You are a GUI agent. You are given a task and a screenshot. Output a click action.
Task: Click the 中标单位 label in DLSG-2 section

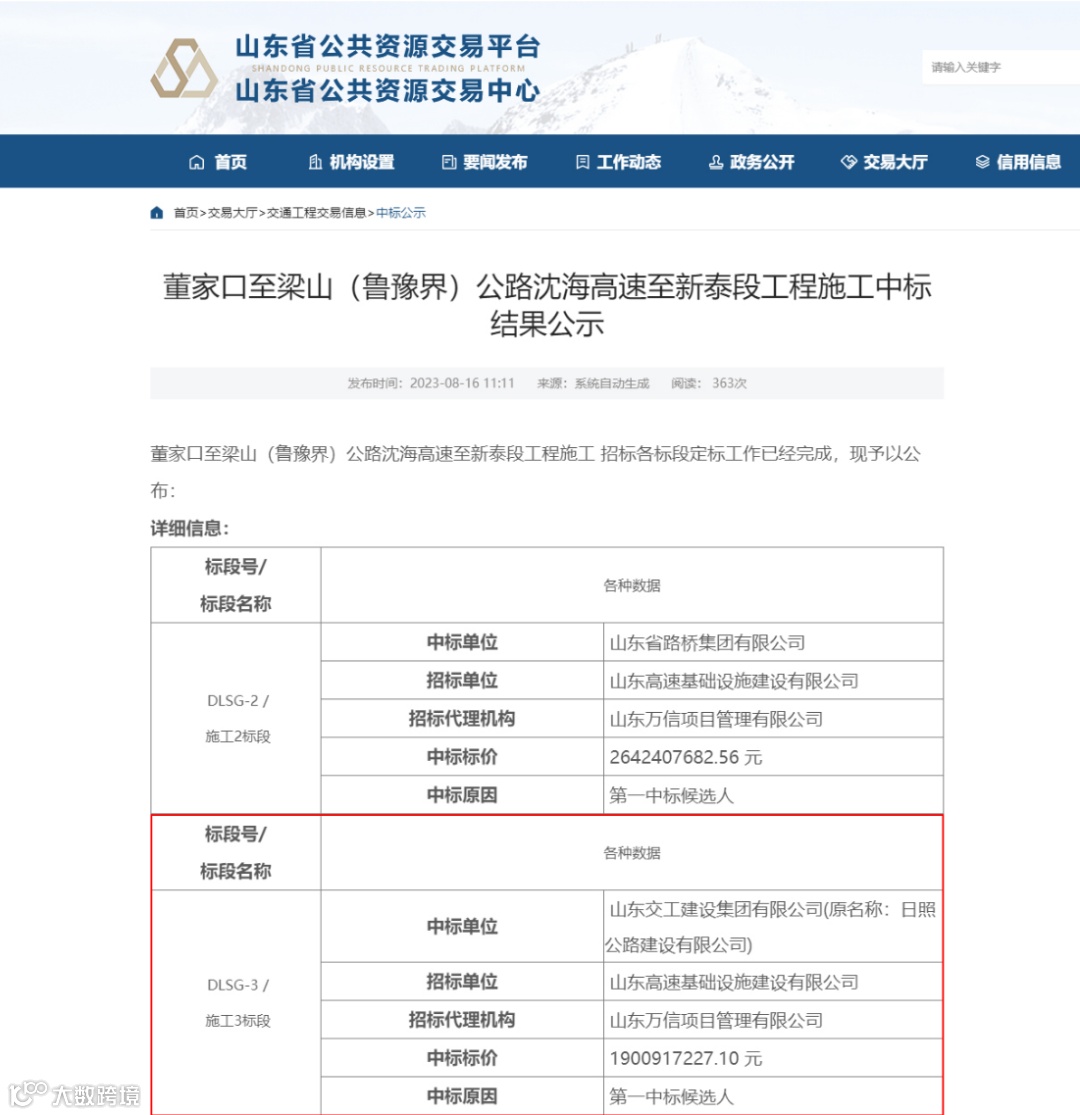tap(462, 643)
